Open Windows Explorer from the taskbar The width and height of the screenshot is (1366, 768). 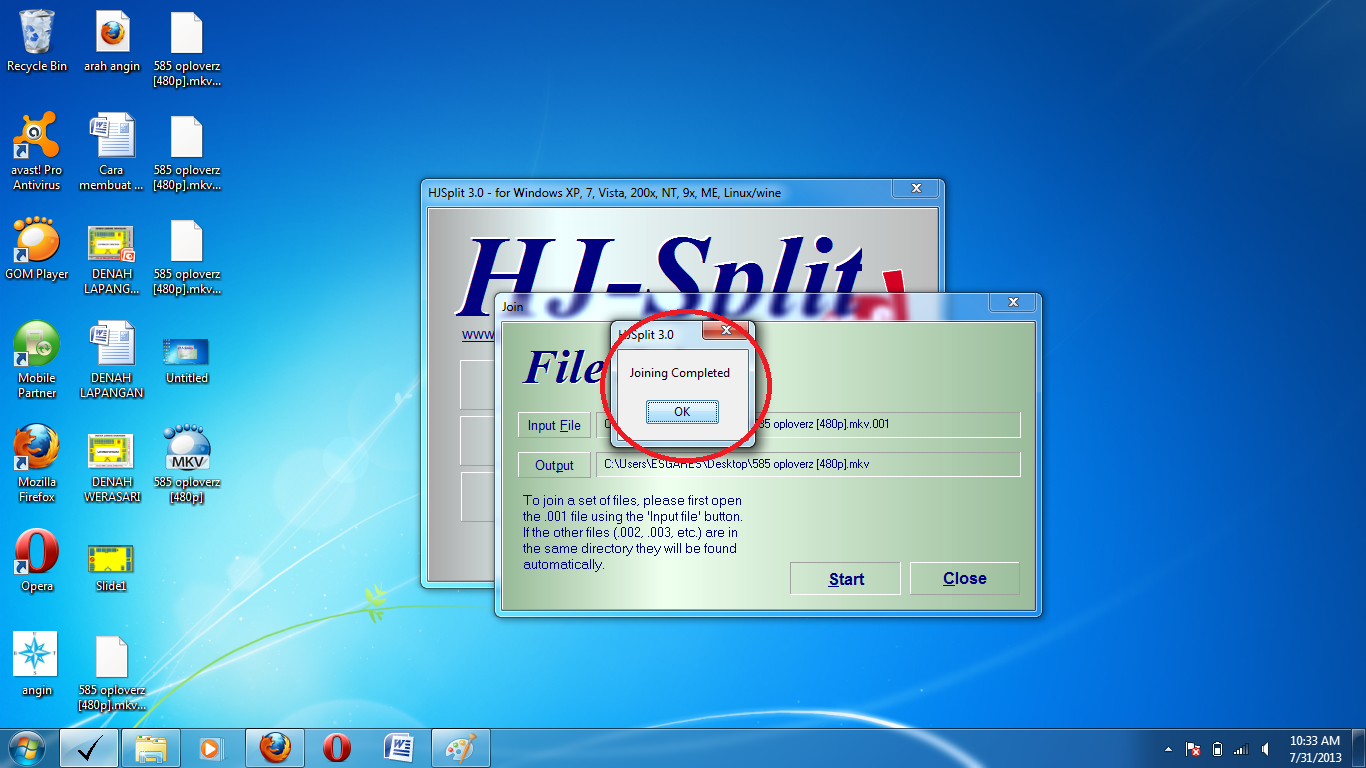tap(151, 748)
